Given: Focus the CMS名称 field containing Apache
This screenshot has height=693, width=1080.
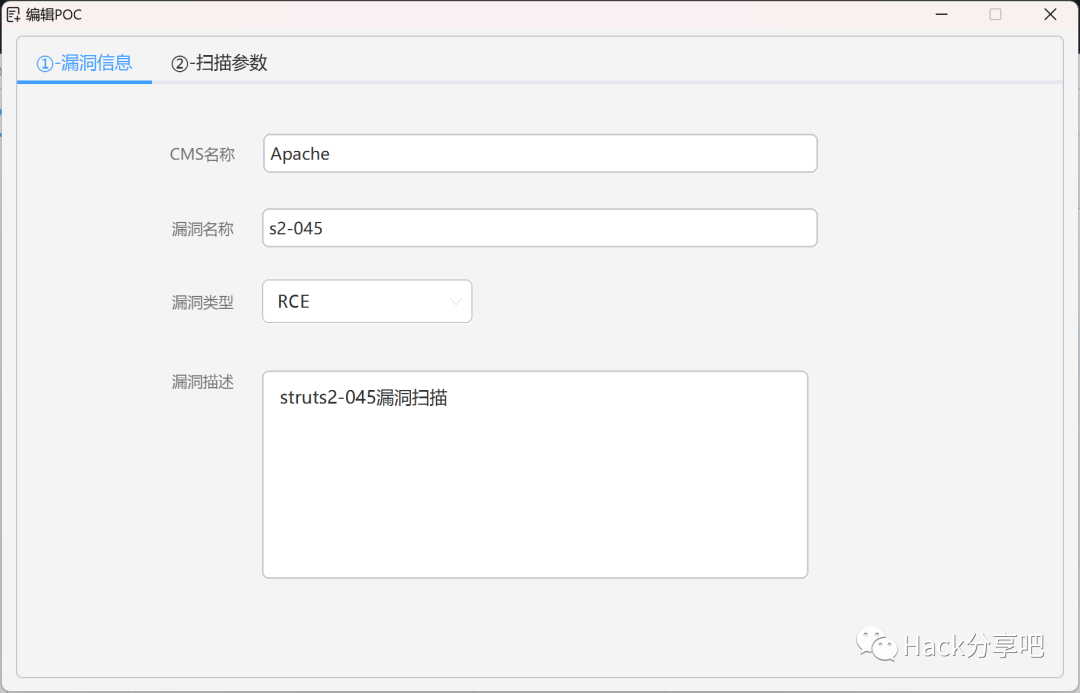Looking at the screenshot, I should (540, 154).
